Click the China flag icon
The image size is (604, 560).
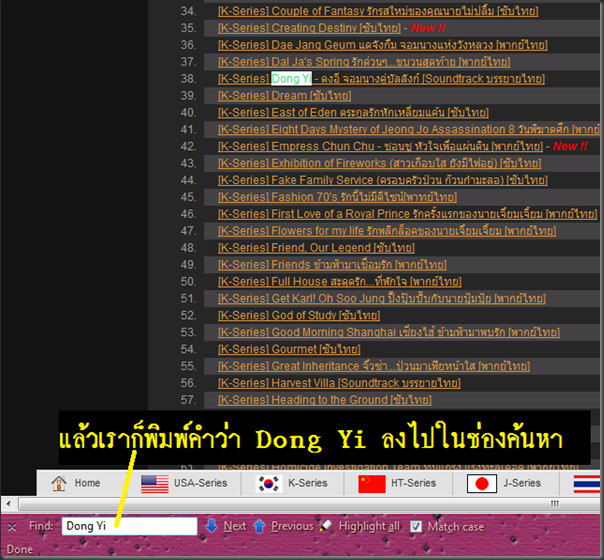point(372,484)
